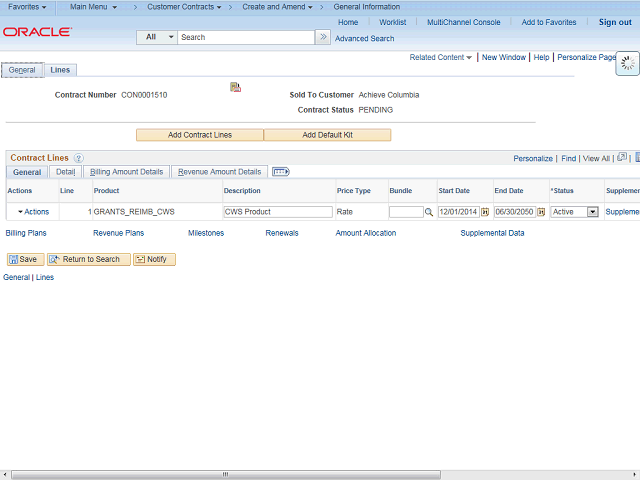Open Supplemental Data link below grid

(x=492, y=233)
